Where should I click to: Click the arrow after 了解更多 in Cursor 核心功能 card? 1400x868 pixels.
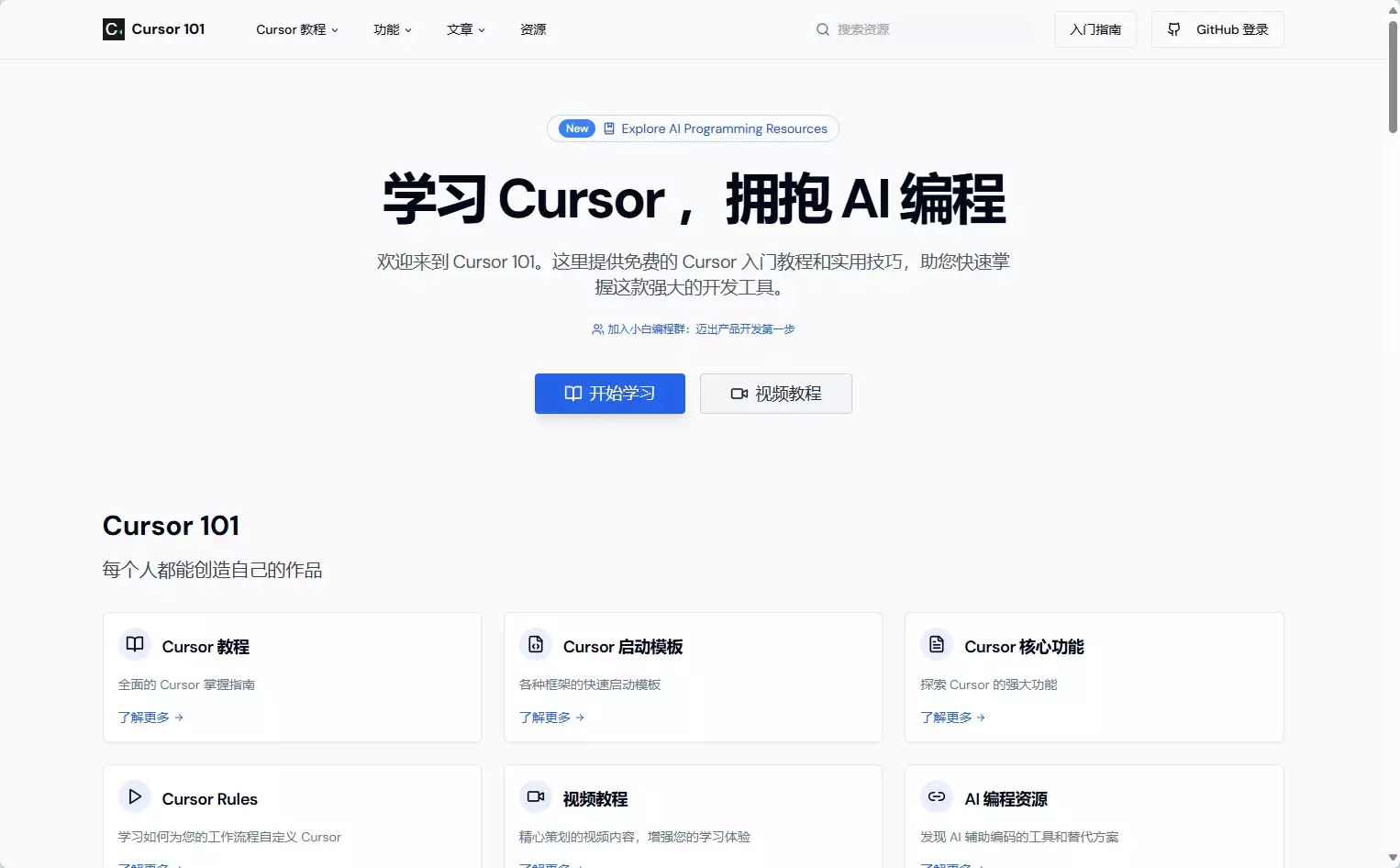coord(981,718)
